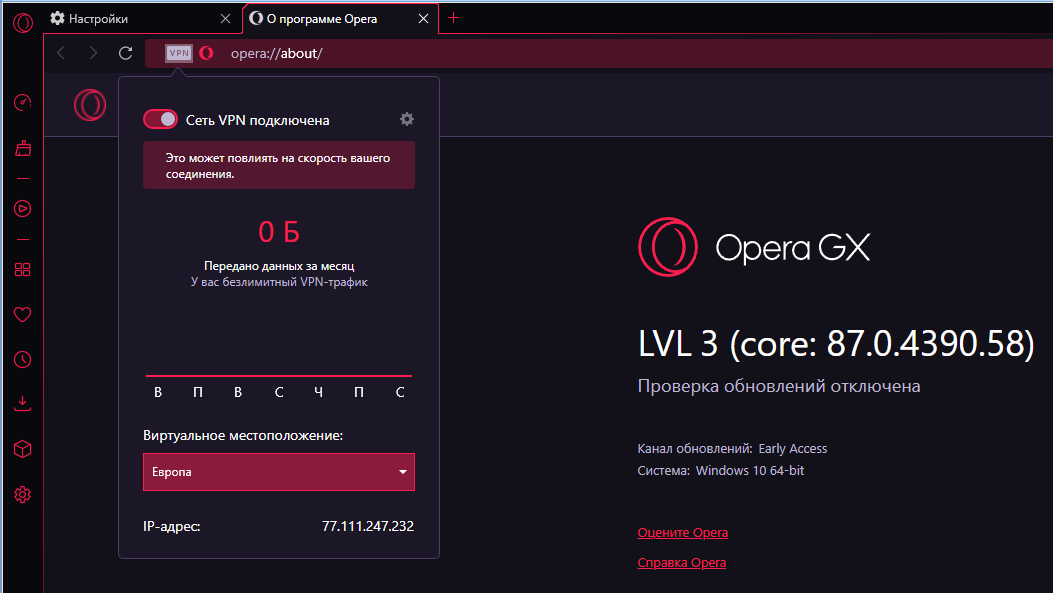This screenshot has height=593, width=1053.
Task: Click the Проверка обновлений отключена status text
Action: [x=779, y=386]
